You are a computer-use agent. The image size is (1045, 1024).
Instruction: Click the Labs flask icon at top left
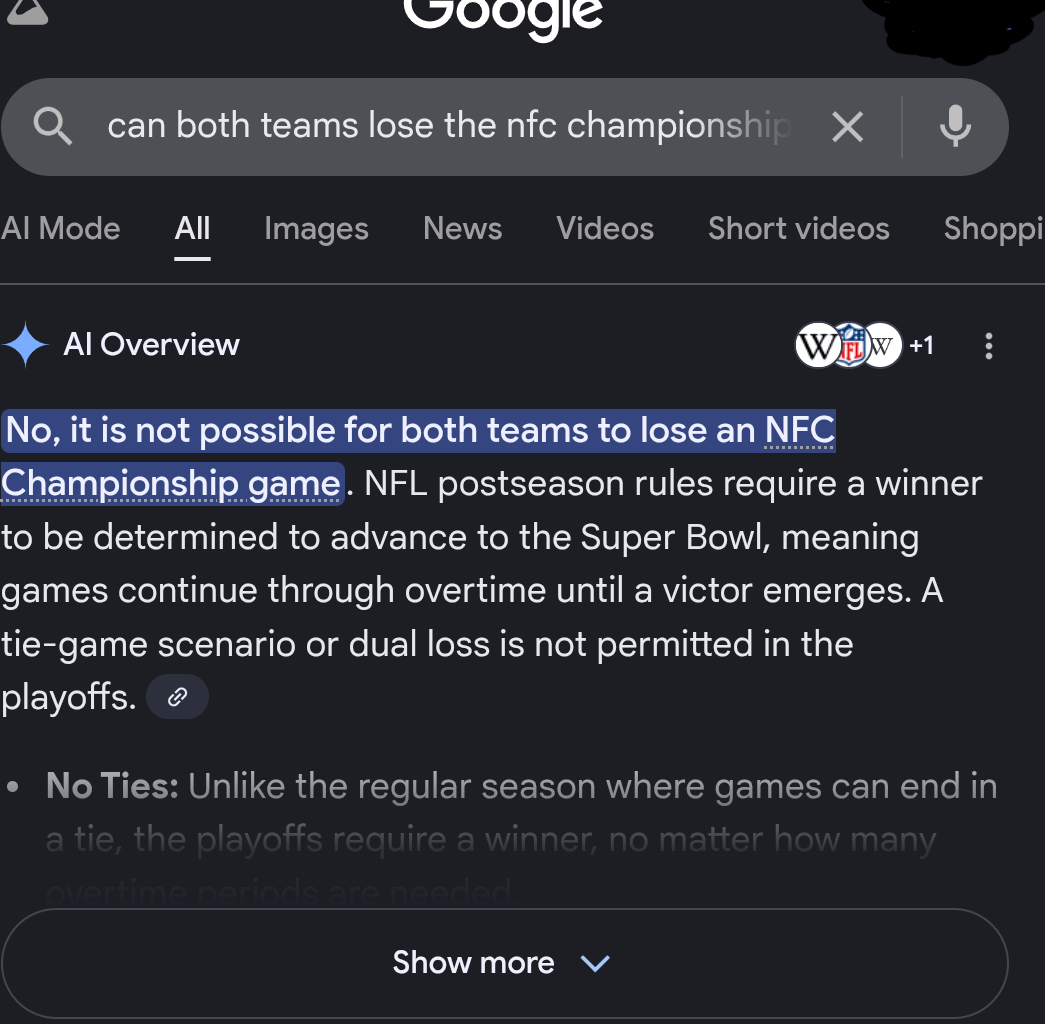point(26,10)
